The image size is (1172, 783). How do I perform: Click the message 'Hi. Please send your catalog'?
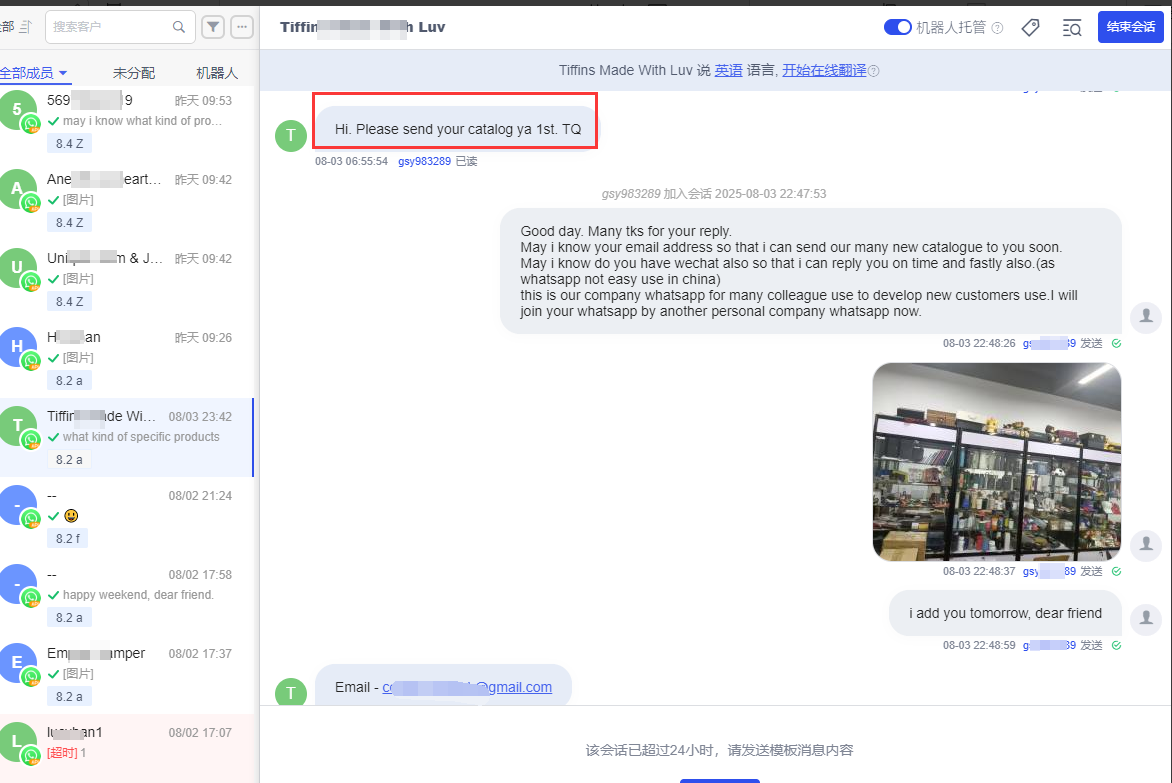457,129
